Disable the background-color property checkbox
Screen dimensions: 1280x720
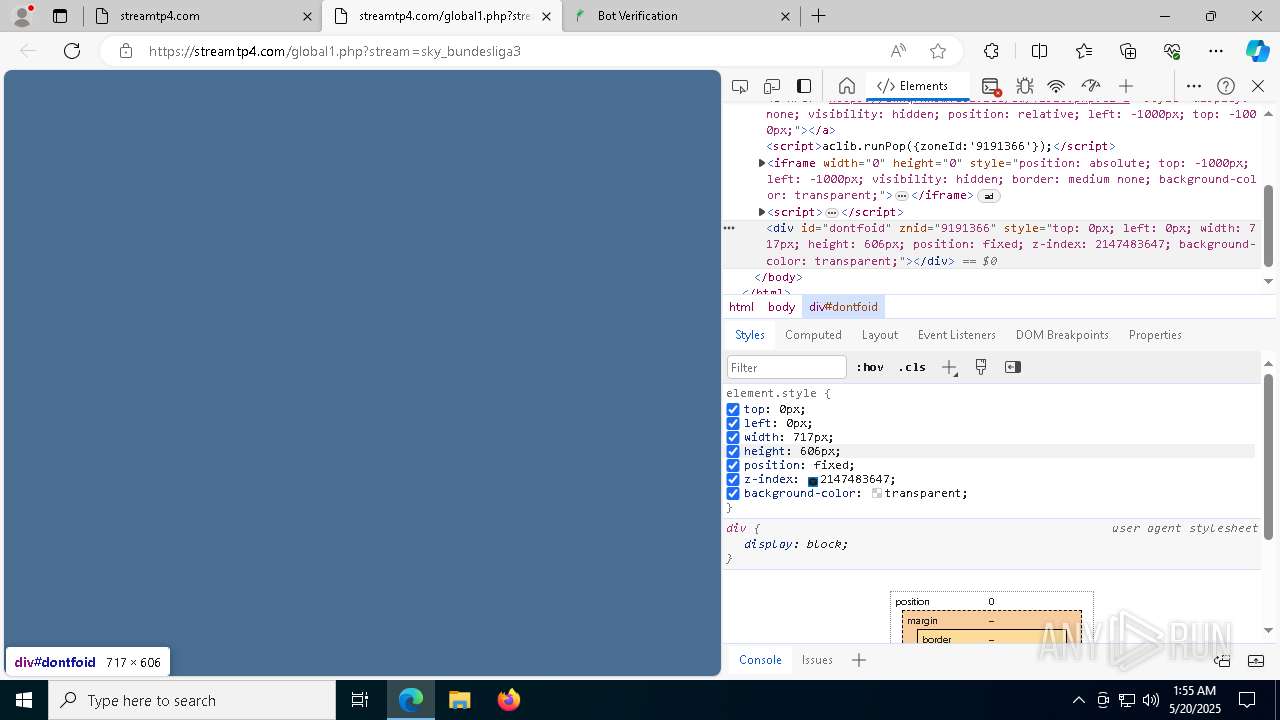[x=733, y=493]
